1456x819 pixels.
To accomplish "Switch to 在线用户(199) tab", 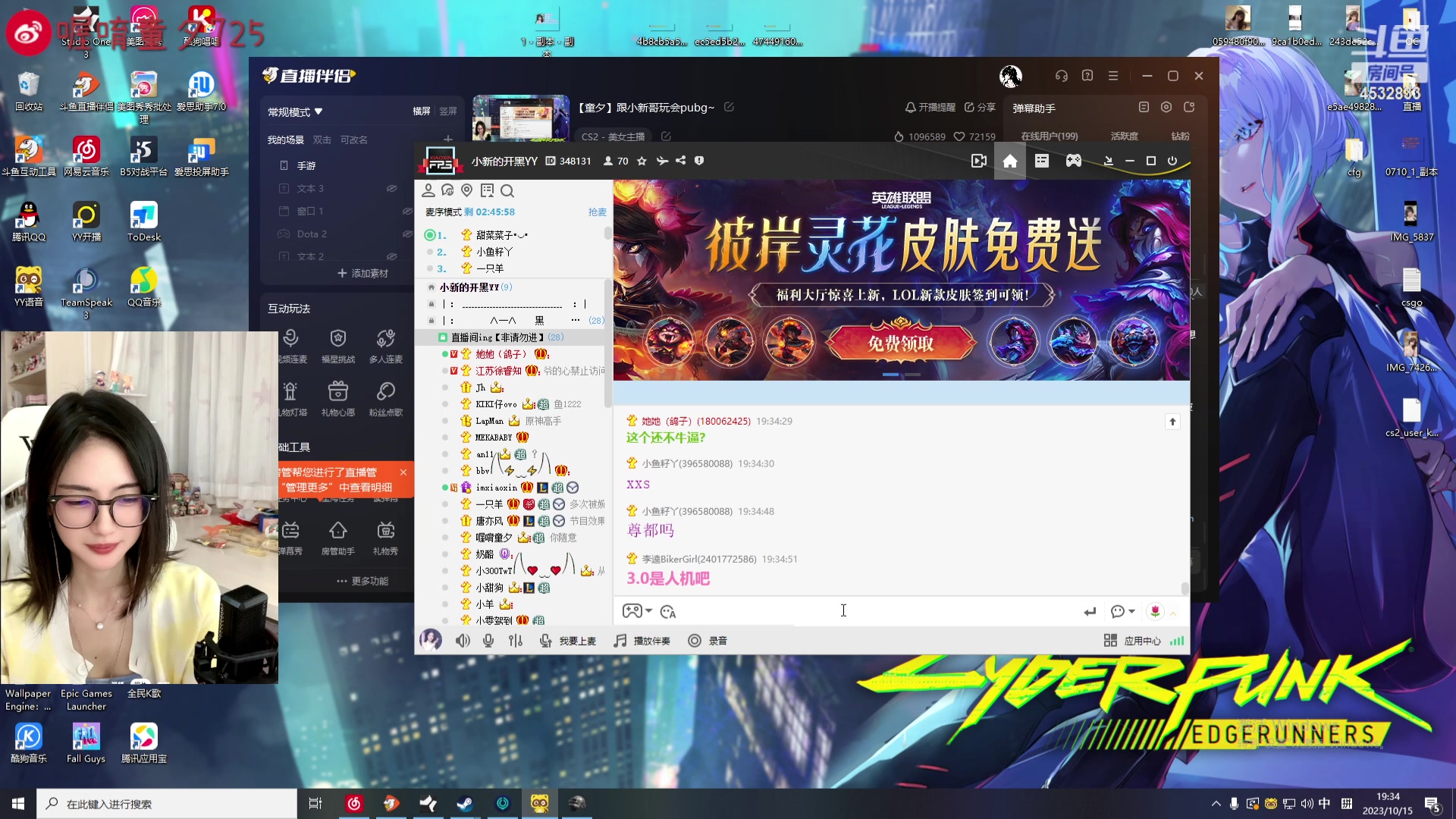I will point(1050,136).
